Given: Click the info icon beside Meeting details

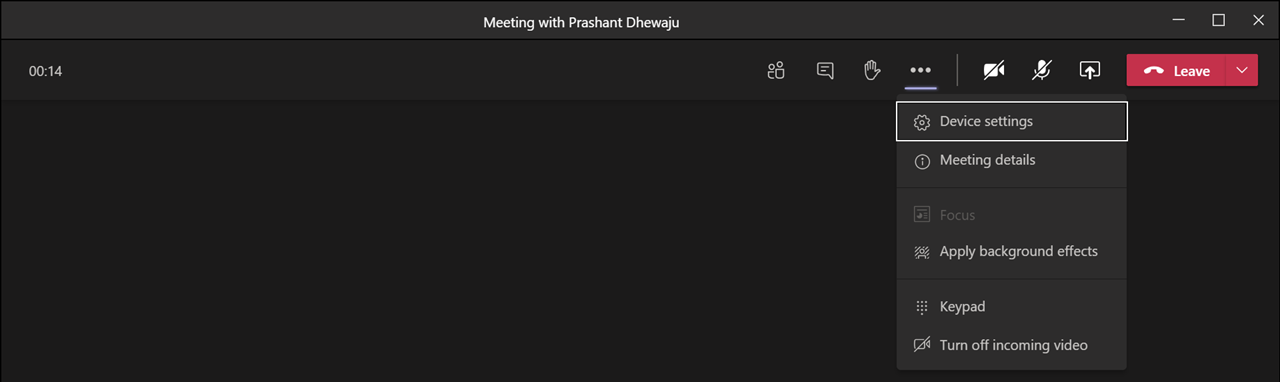Looking at the screenshot, I should click(922, 161).
